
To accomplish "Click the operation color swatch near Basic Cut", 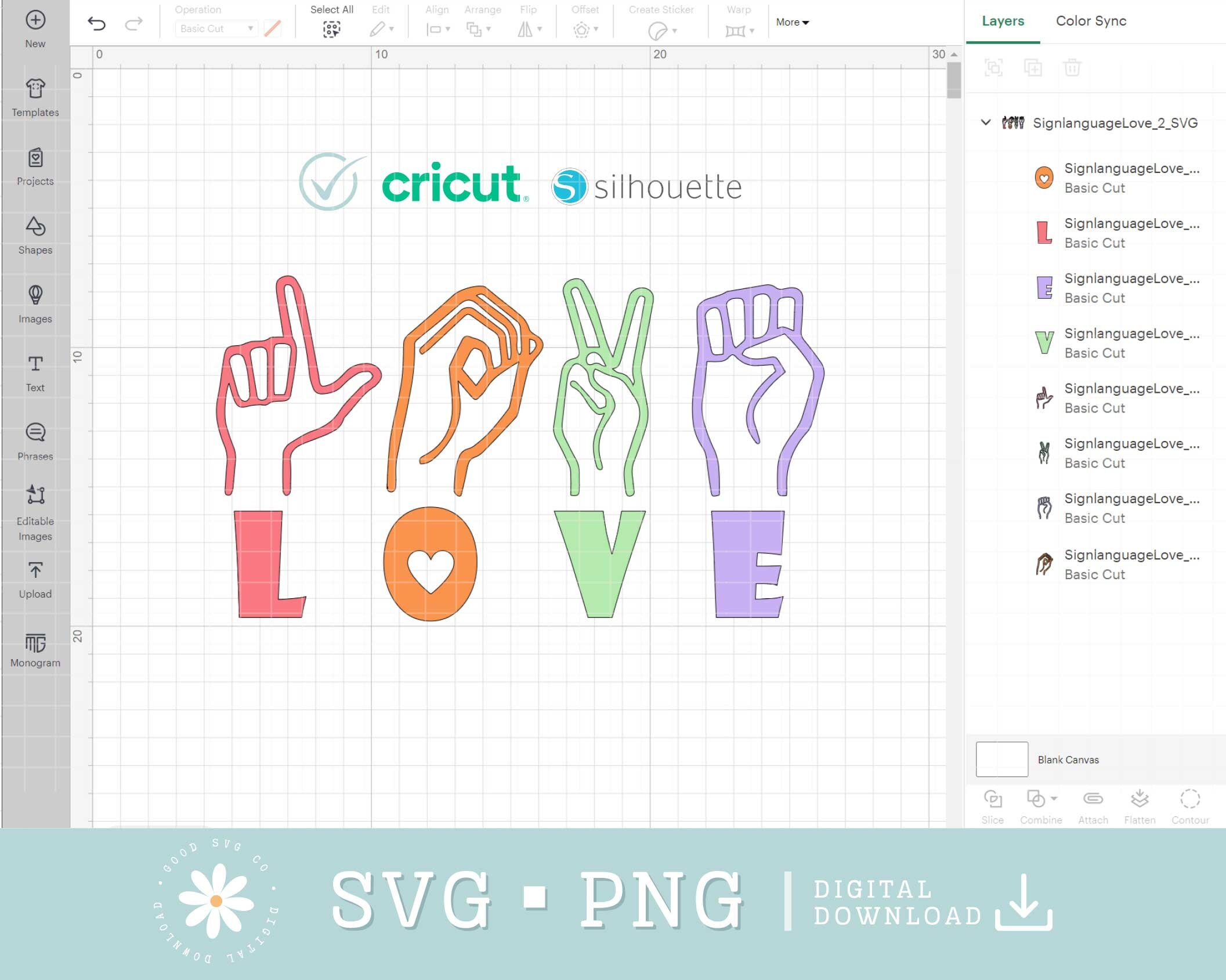I will [x=272, y=27].
